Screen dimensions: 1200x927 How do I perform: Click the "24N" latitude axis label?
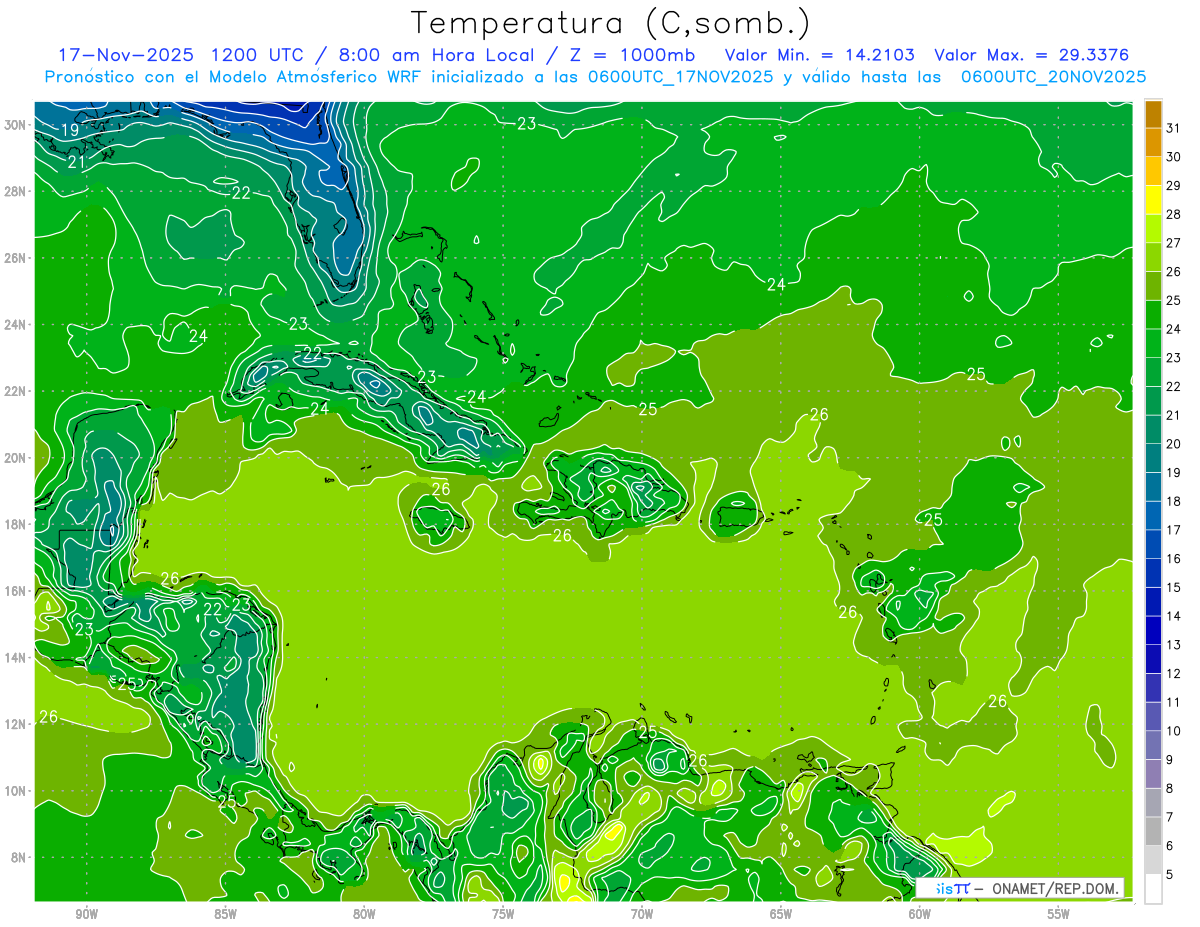16,324
